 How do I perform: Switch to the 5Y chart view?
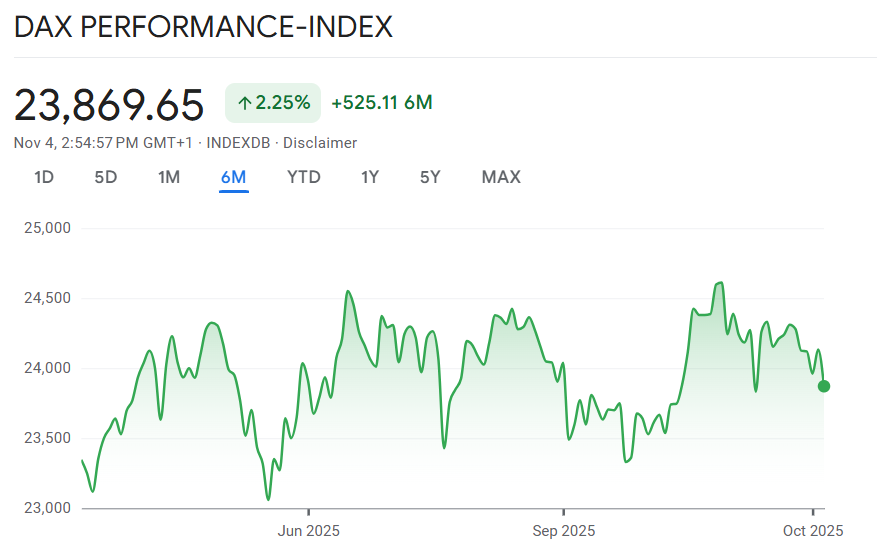click(430, 177)
